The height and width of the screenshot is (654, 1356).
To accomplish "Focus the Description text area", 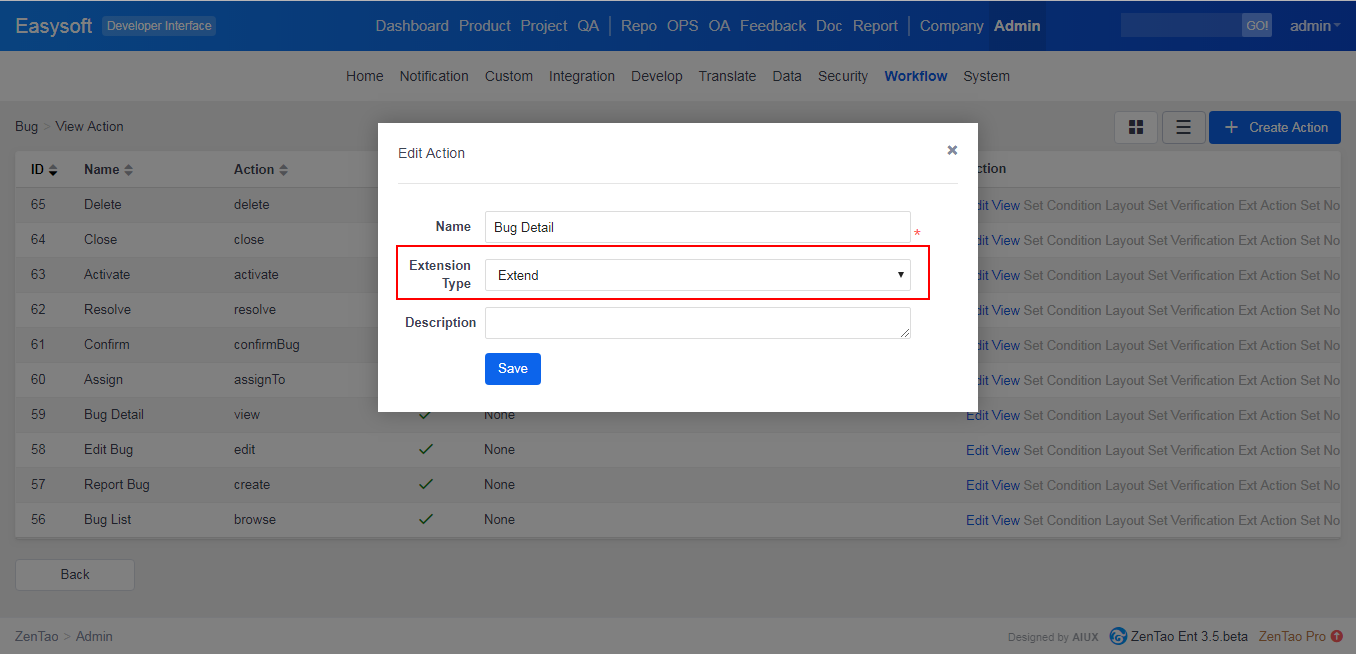I will 697,323.
